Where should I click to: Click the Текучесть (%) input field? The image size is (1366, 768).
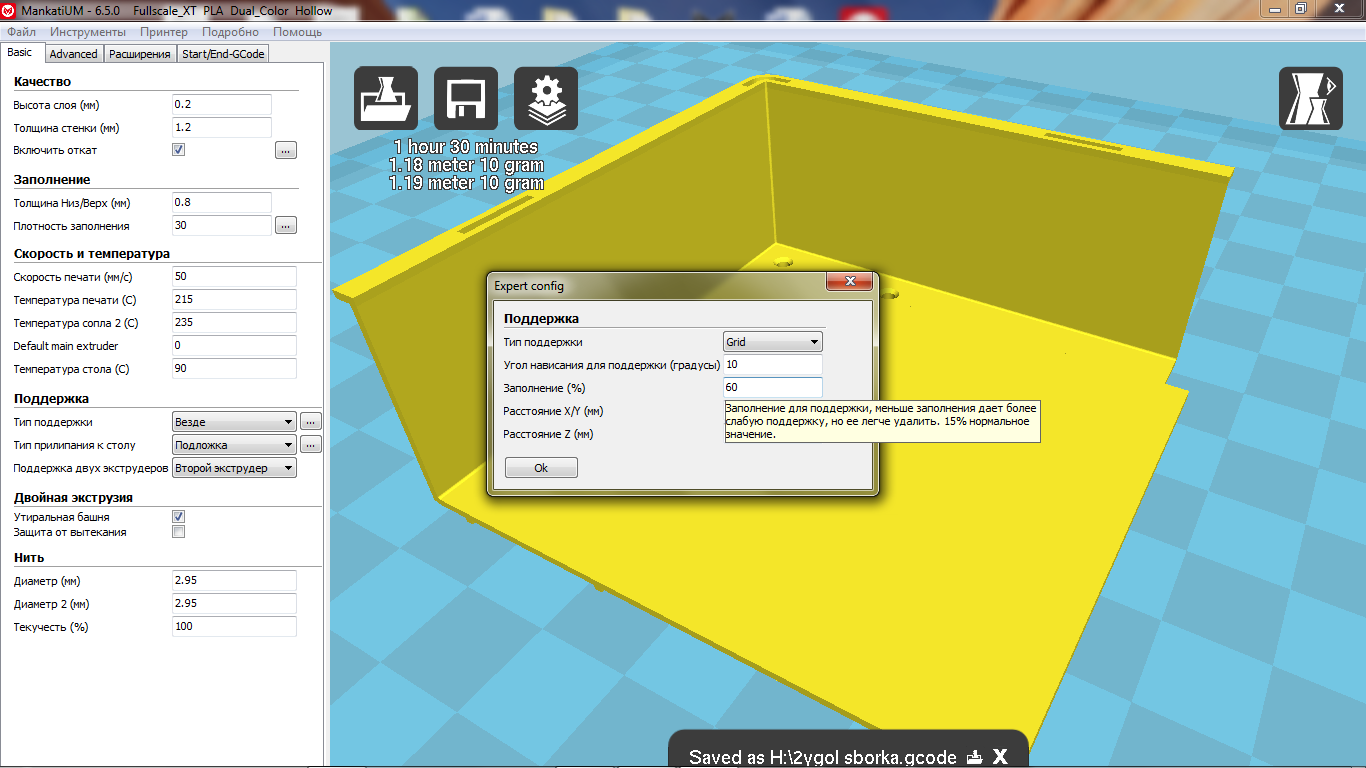coord(235,627)
